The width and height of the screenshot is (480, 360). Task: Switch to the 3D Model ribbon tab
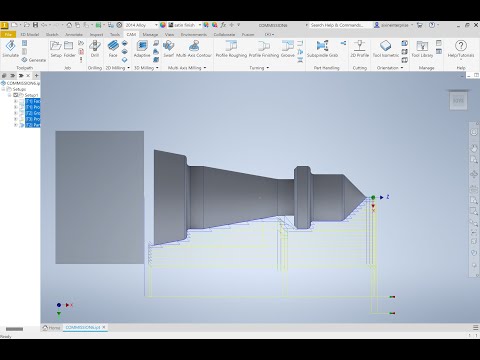point(30,34)
